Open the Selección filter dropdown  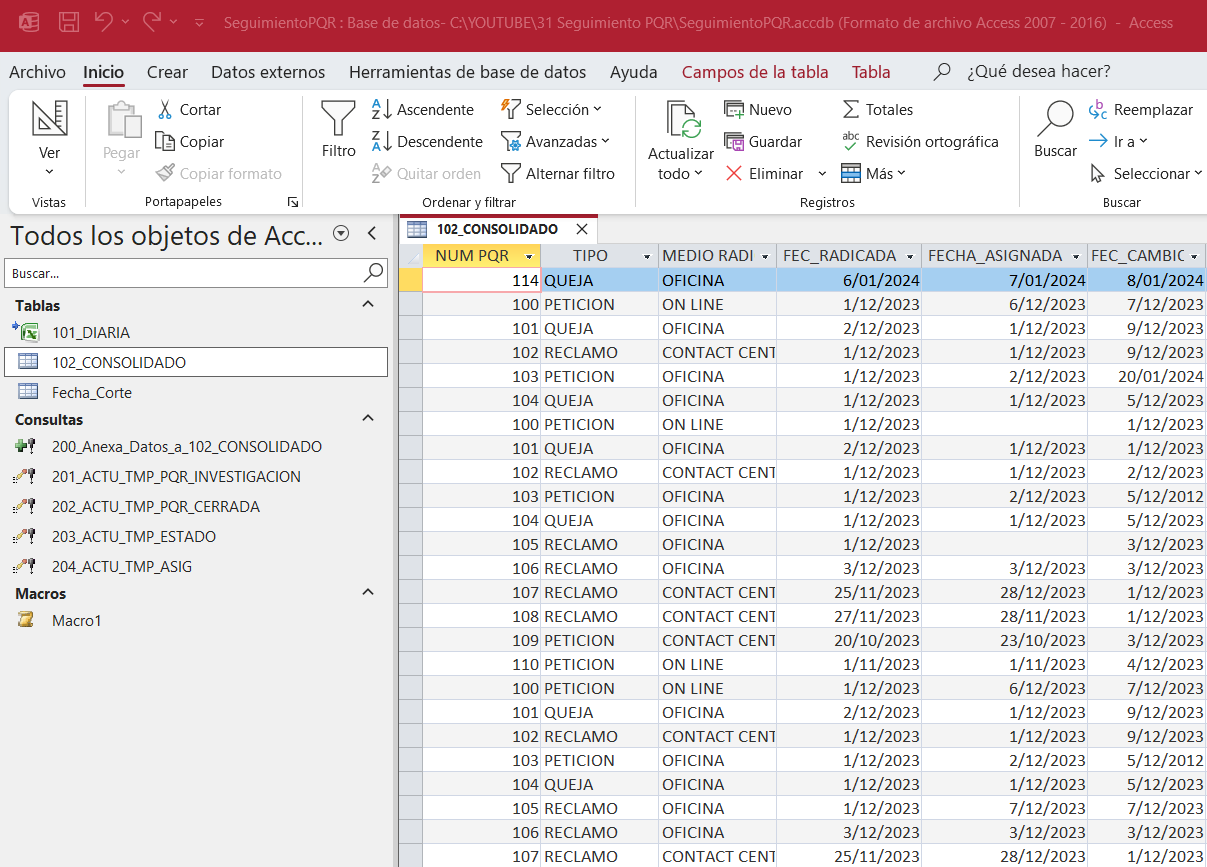[551, 110]
